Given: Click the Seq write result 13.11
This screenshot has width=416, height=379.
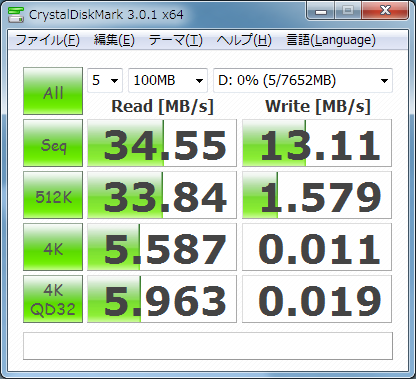Looking at the screenshot, I should tap(317, 143).
